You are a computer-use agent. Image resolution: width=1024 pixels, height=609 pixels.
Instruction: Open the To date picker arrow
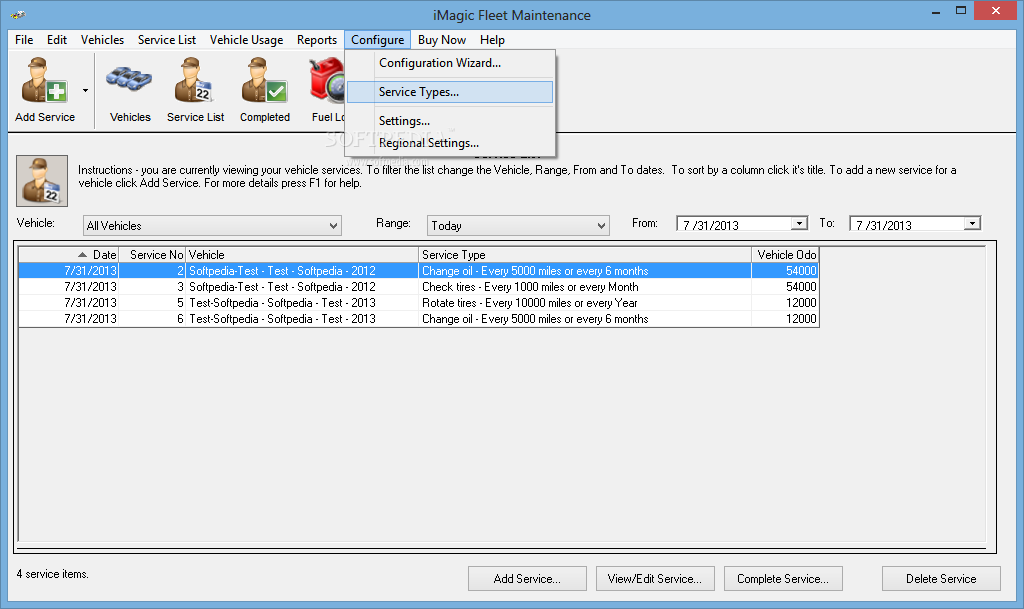pos(972,223)
